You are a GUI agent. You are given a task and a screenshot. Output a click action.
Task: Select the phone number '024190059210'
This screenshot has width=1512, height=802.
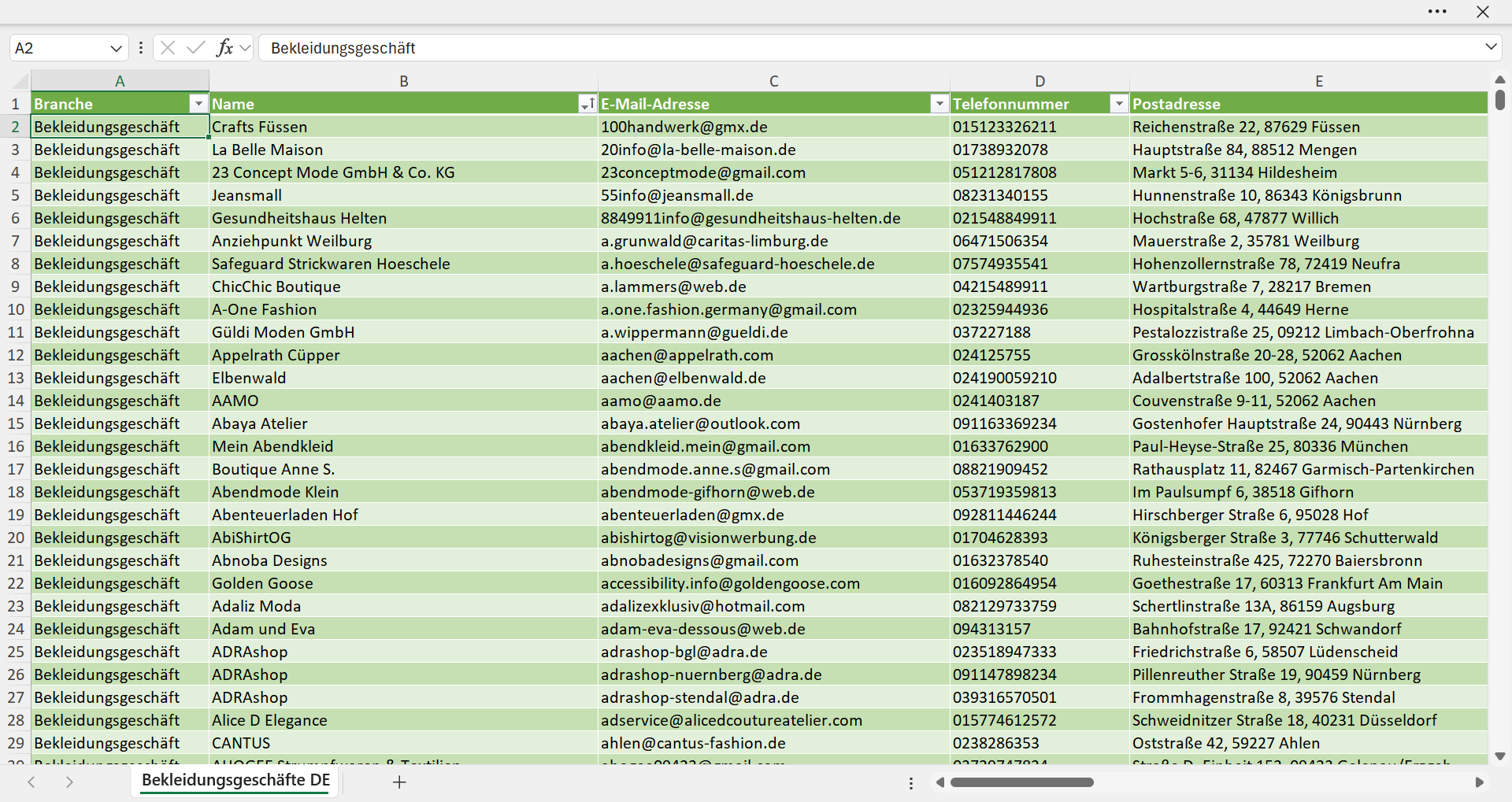click(x=1040, y=378)
